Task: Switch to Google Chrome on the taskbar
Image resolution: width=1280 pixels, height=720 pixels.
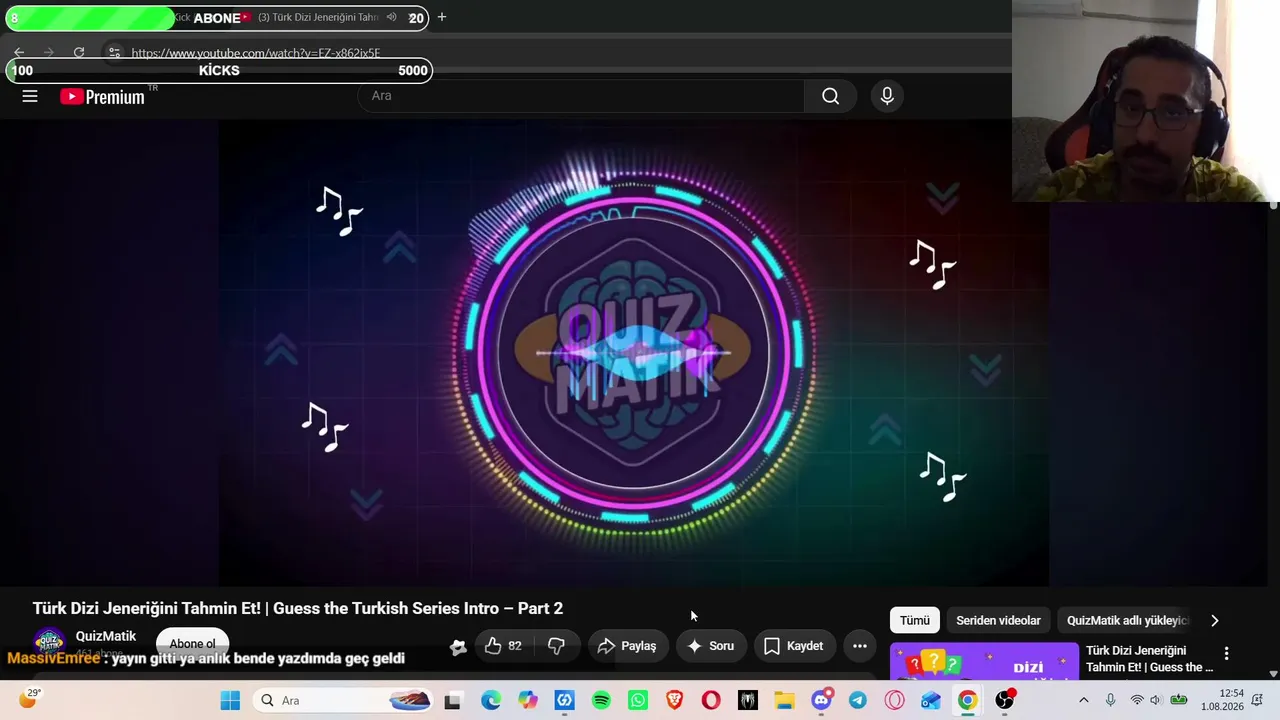Action: 967,701
